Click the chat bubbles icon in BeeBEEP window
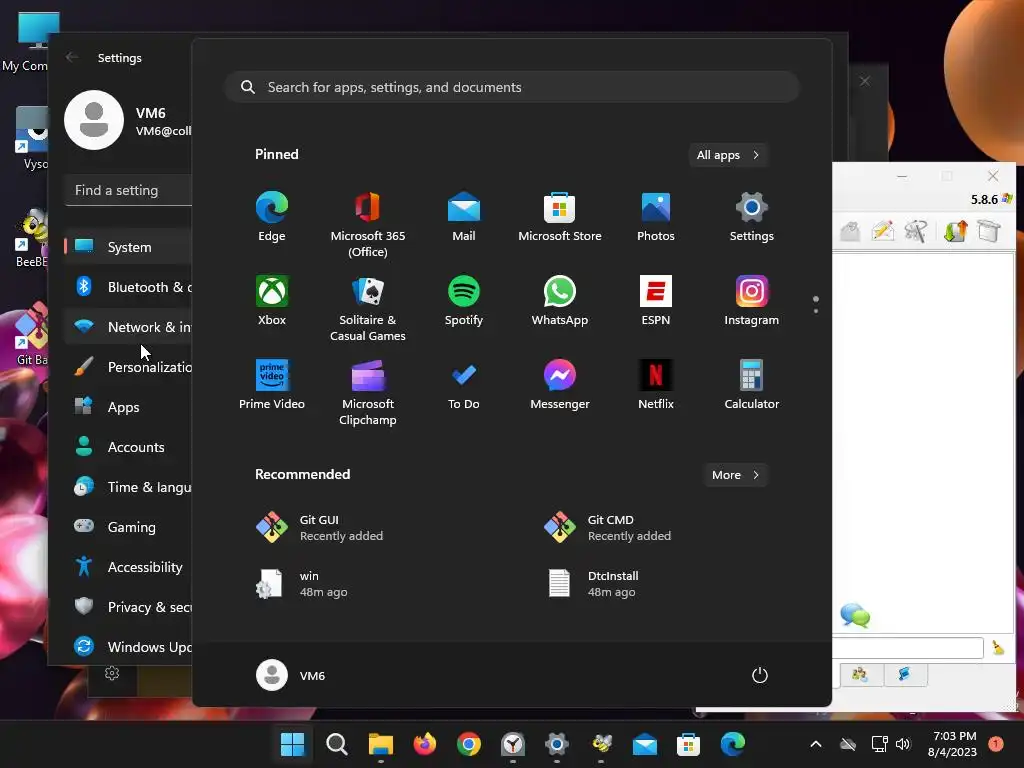This screenshot has height=768, width=1024. (855, 615)
